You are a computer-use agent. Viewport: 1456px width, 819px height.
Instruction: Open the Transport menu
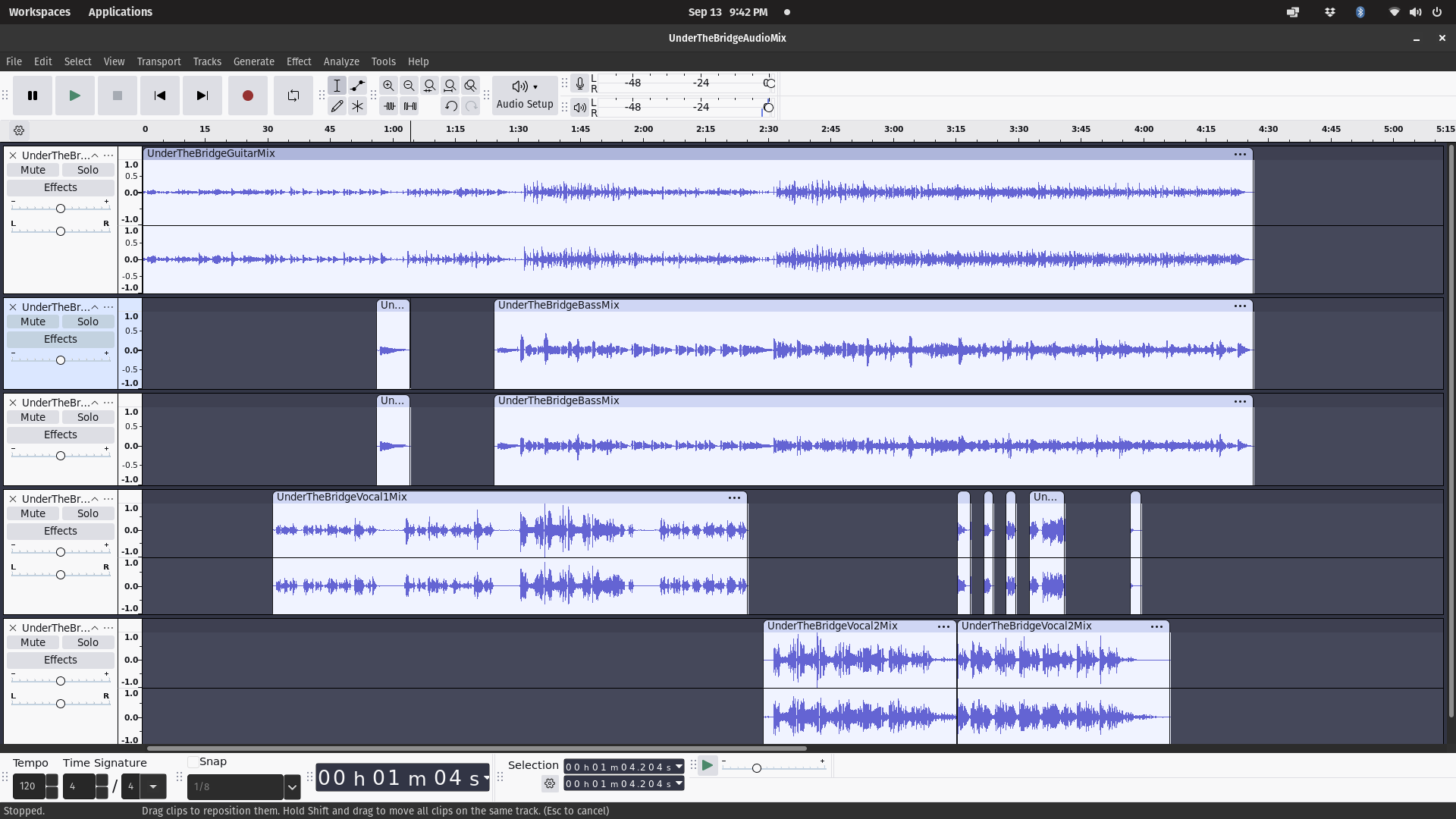click(158, 61)
